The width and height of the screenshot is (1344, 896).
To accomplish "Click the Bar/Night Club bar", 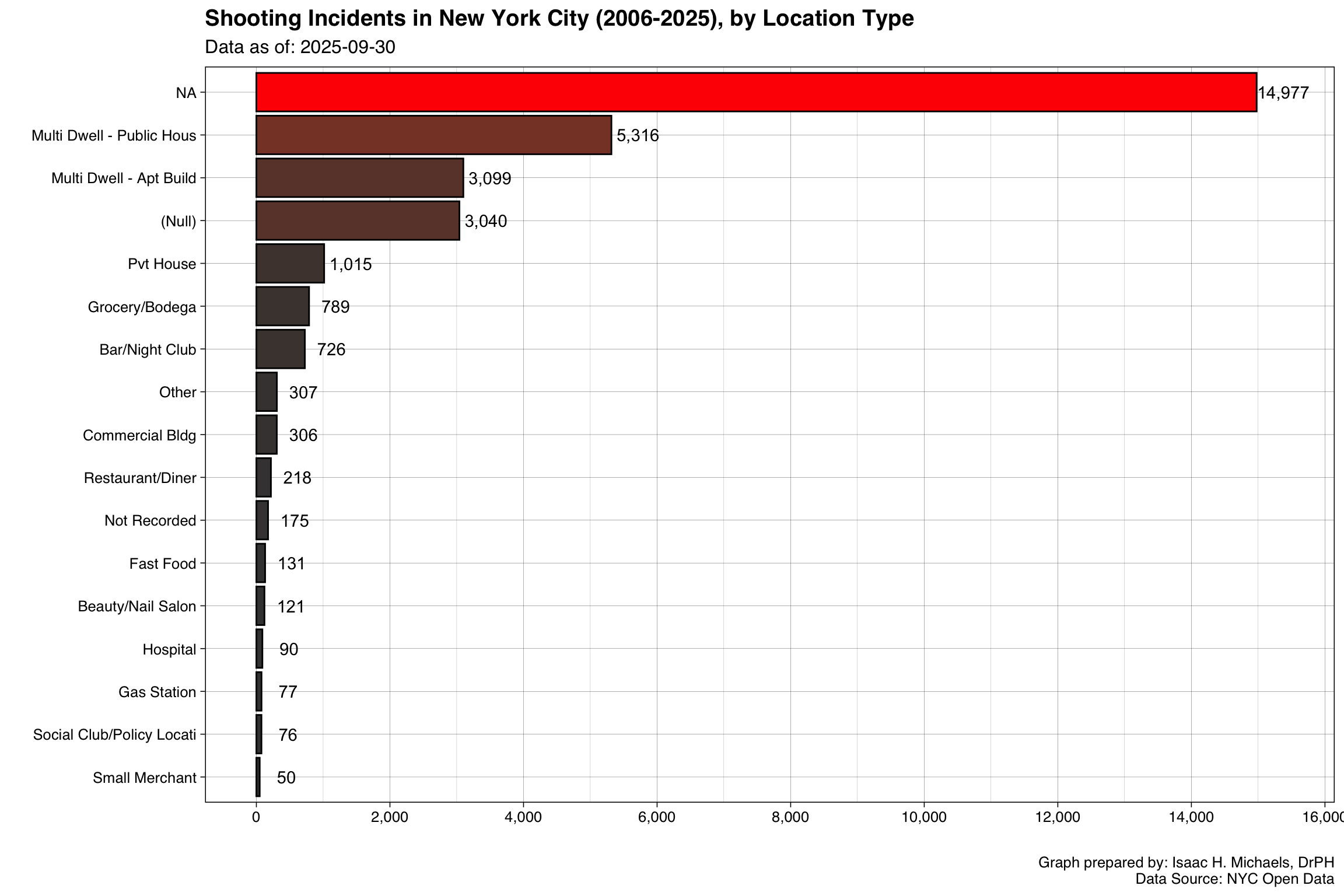I will point(280,349).
